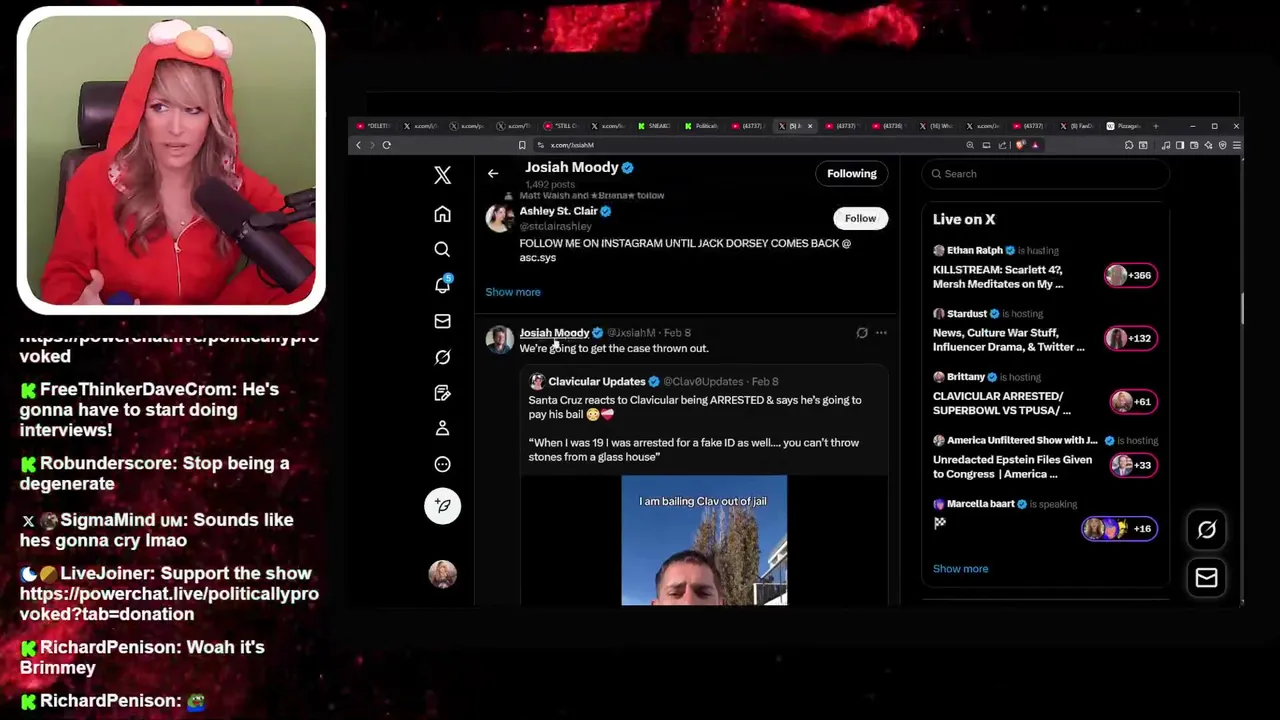
Task: Open Profile person icon in sidebar
Action: [442, 428]
